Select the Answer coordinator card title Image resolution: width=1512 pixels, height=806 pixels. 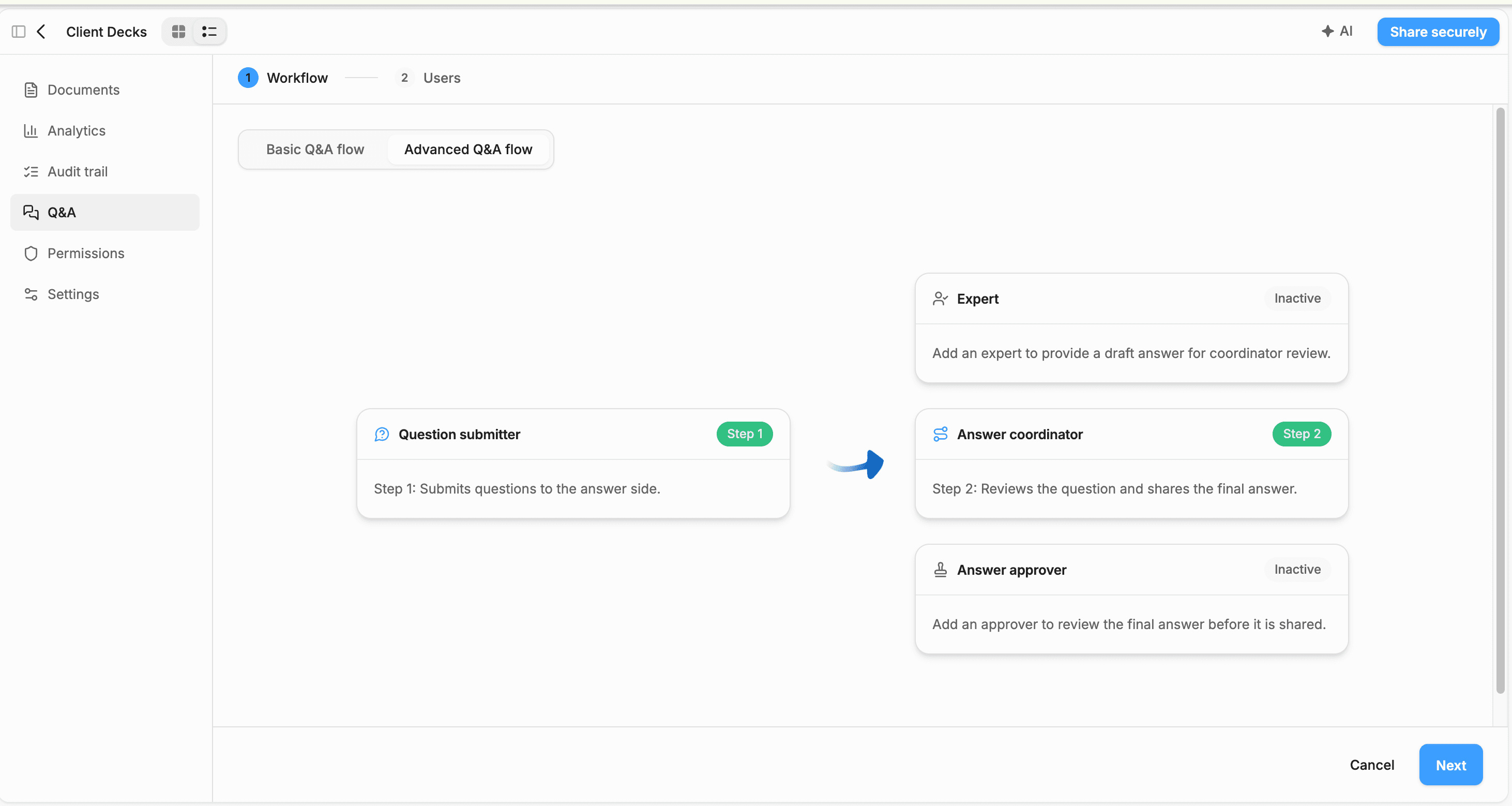pos(1020,435)
